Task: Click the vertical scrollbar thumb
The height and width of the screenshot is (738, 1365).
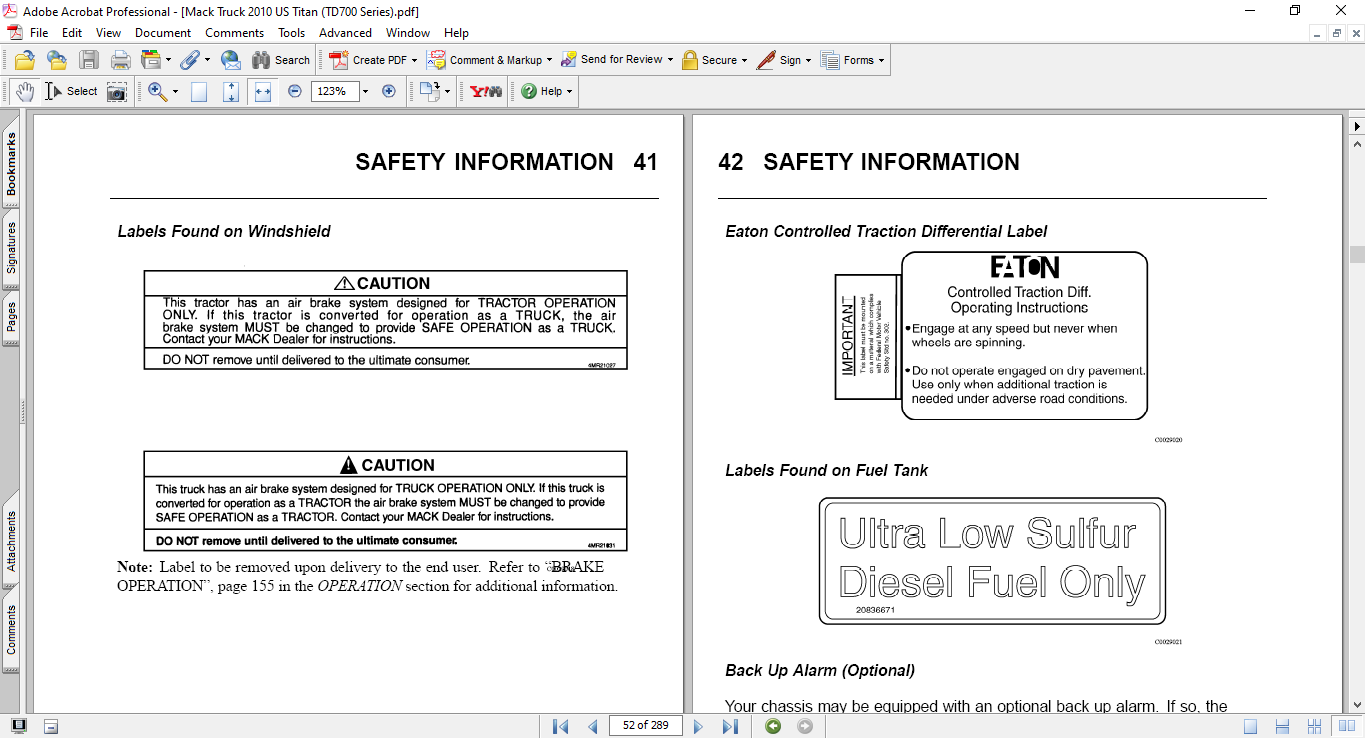Action: 1356,254
